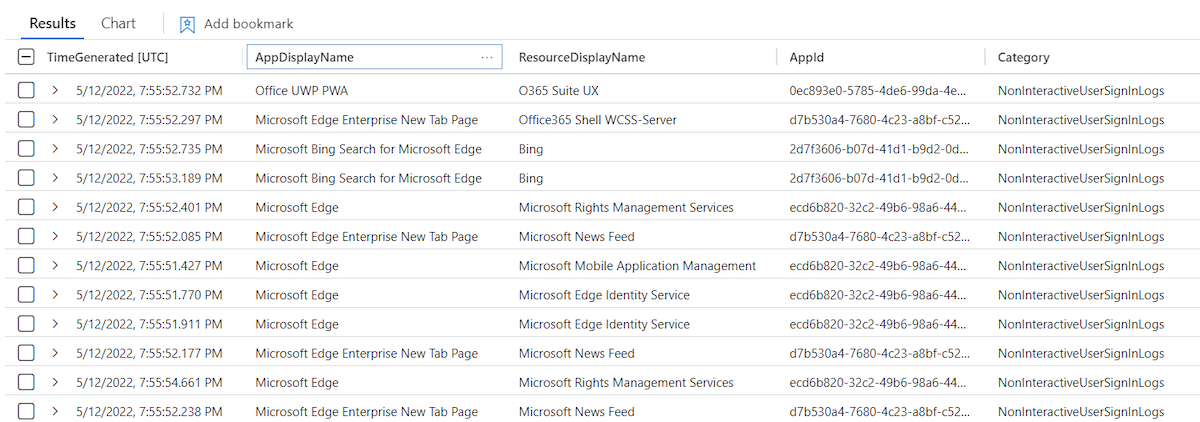This screenshot has height=422, width=1200.
Task: Select checkbox for 7:55:52.297 PM row
Action: click(26, 120)
